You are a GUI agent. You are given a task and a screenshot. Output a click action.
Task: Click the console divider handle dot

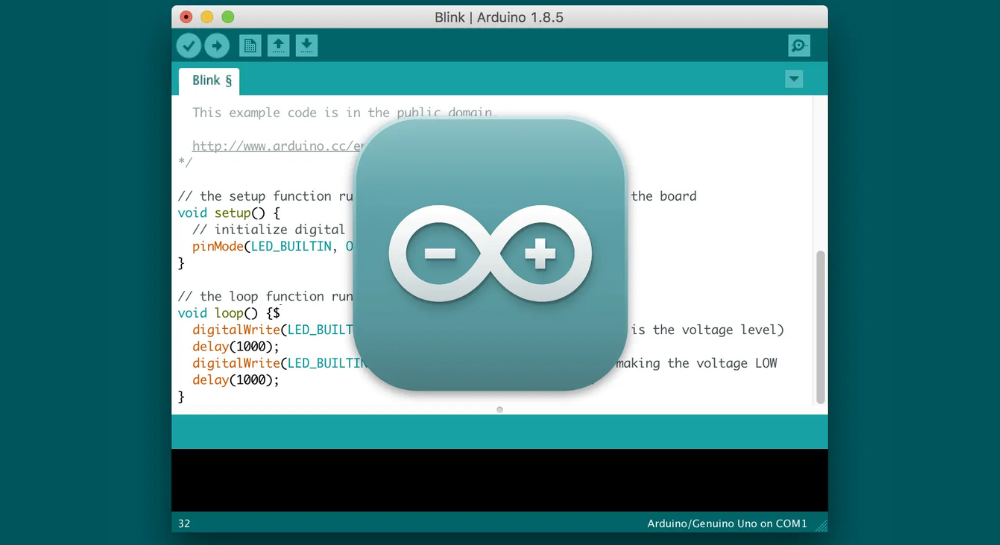[x=499, y=410]
